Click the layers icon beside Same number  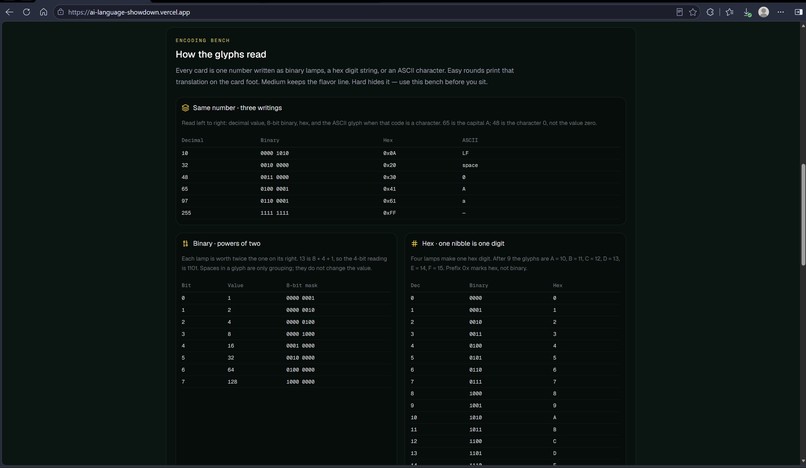click(x=185, y=108)
